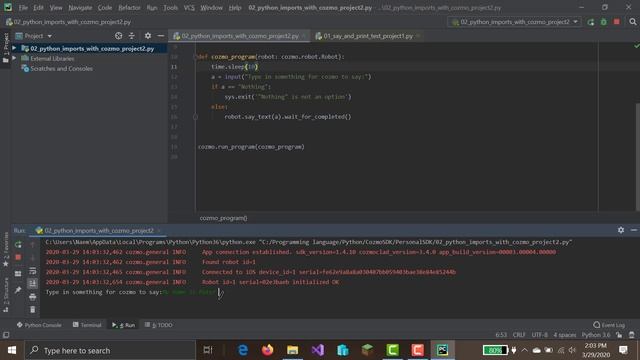This screenshot has width=640, height=360.
Task: Collapse all in the Project panel
Action: [131, 36]
